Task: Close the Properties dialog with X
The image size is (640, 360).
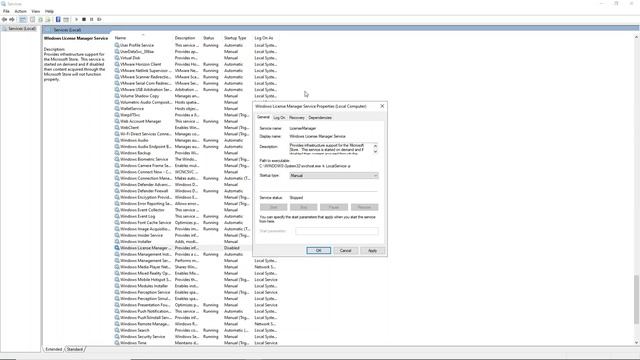Action: (382, 106)
